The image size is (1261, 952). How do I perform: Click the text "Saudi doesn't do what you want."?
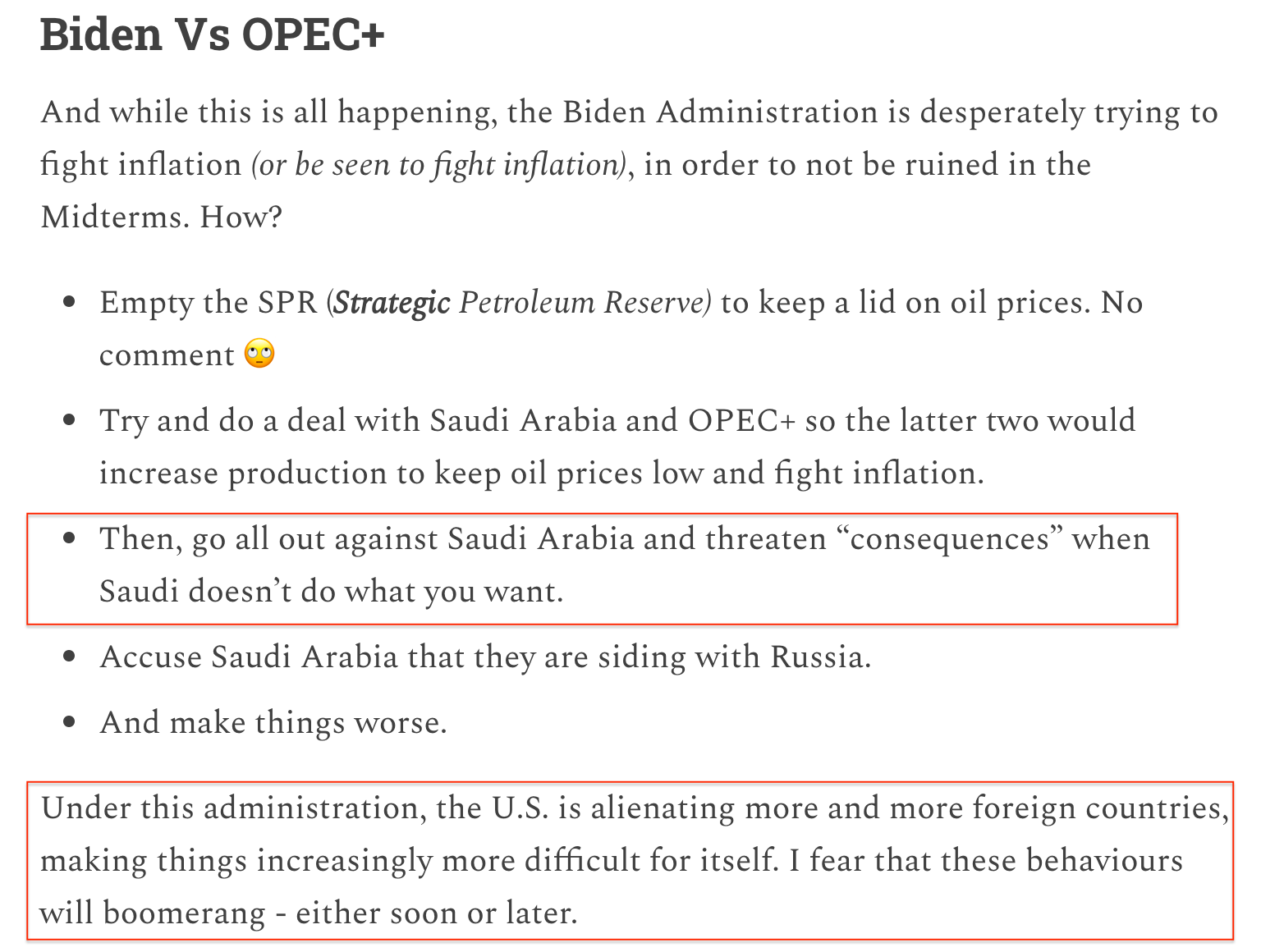[331, 592]
